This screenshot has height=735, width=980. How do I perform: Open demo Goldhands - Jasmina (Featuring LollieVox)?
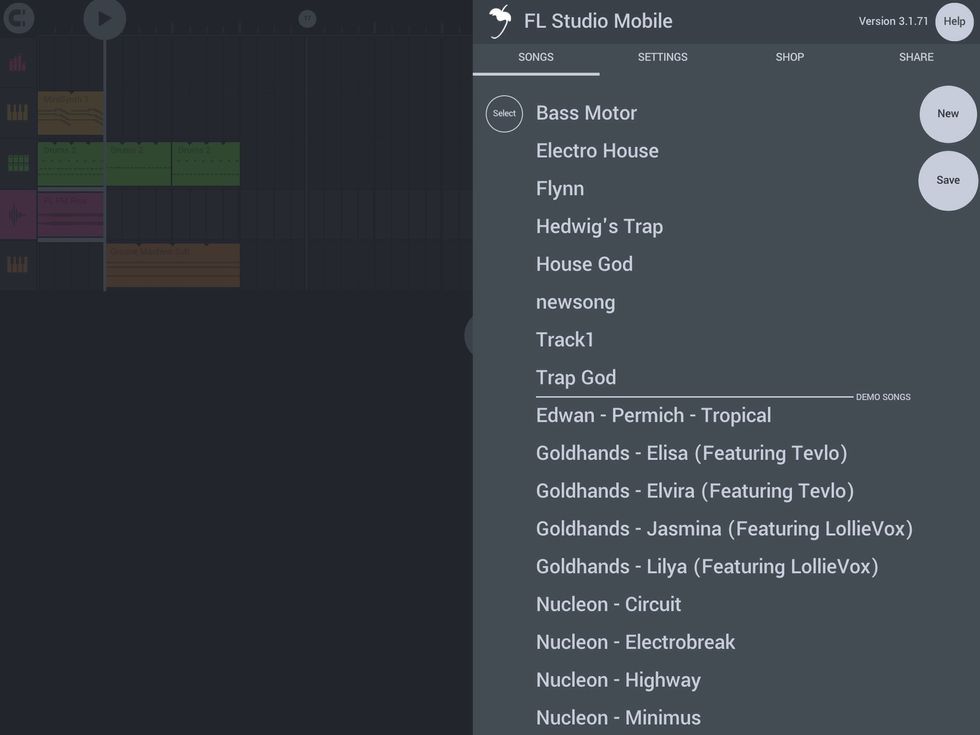[x=724, y=529]
